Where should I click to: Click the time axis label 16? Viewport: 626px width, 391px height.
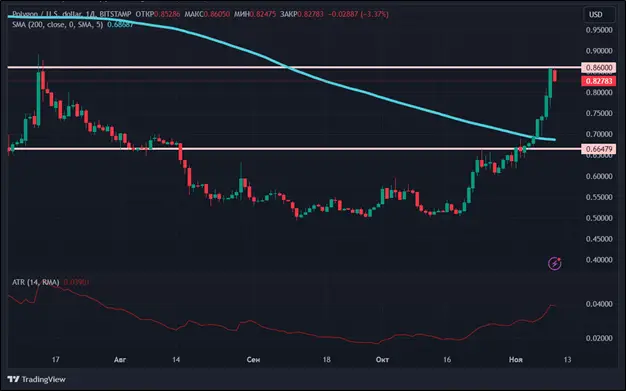pyautogui.click(x=447, y=360)
